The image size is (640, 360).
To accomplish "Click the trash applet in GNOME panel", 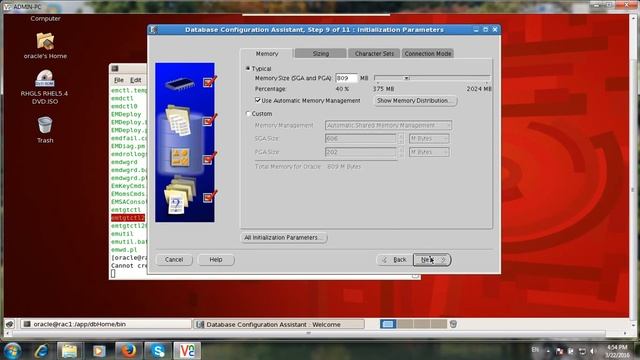I will click(453, 324).
